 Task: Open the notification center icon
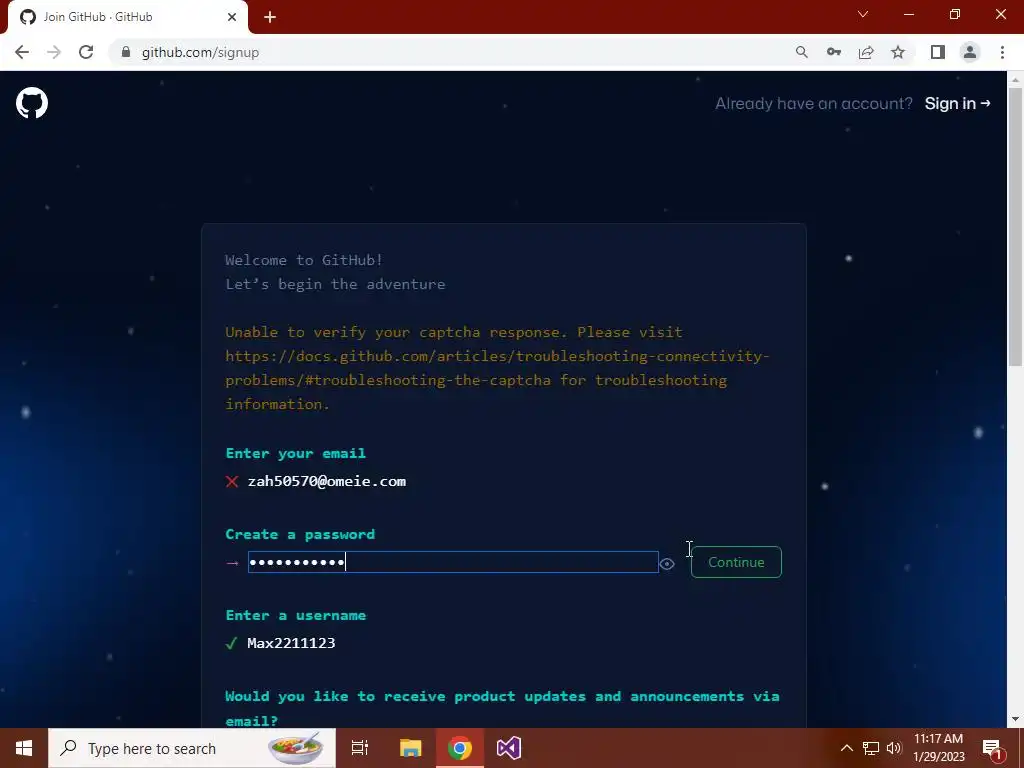[993, 749]
